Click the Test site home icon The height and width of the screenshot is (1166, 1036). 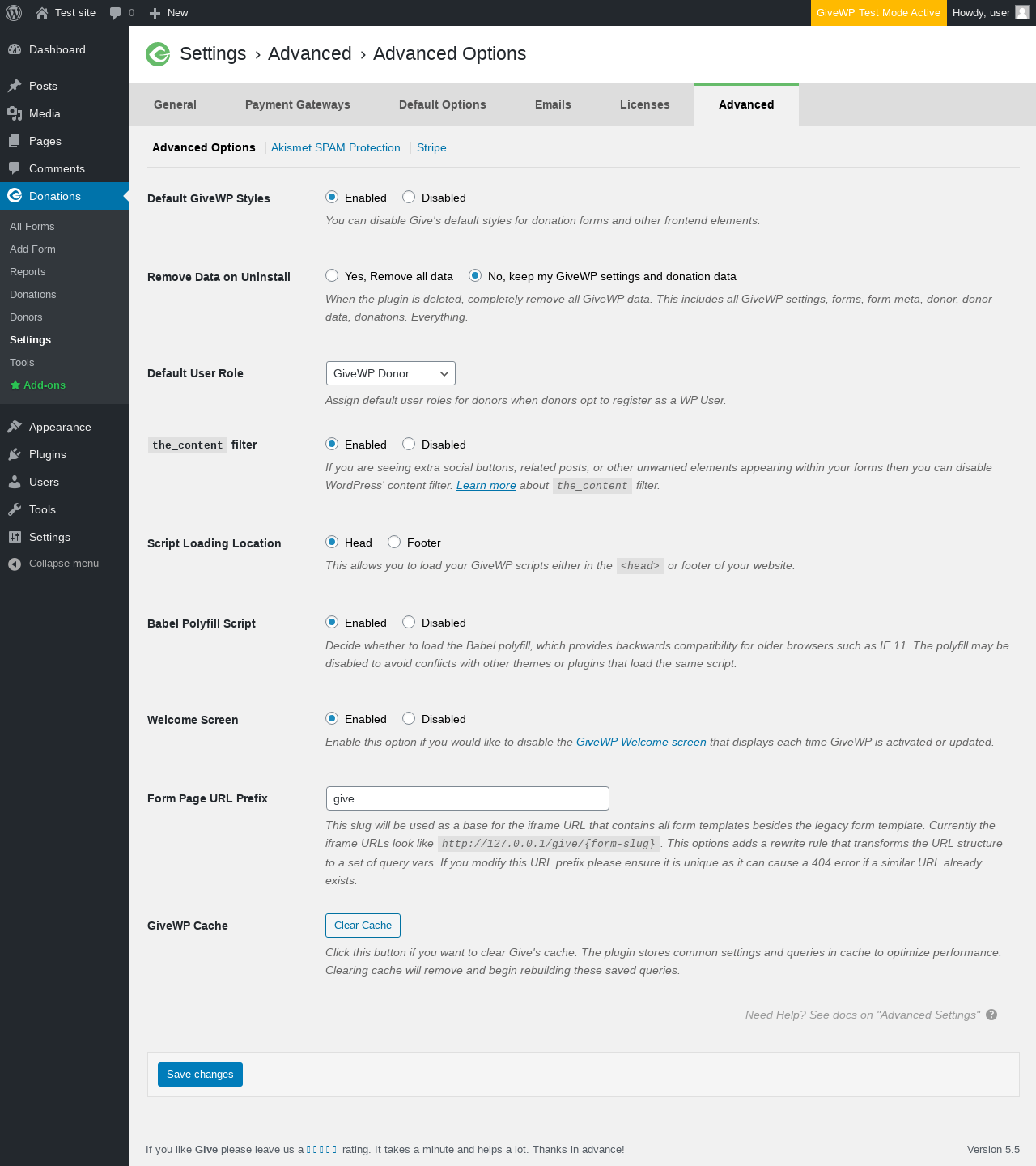point(42,13)
